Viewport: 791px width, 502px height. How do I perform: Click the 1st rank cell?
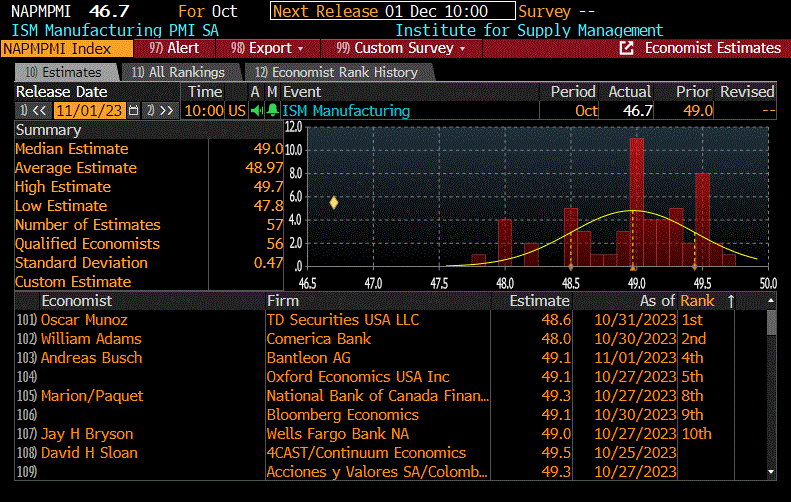(x=692, y=320)
